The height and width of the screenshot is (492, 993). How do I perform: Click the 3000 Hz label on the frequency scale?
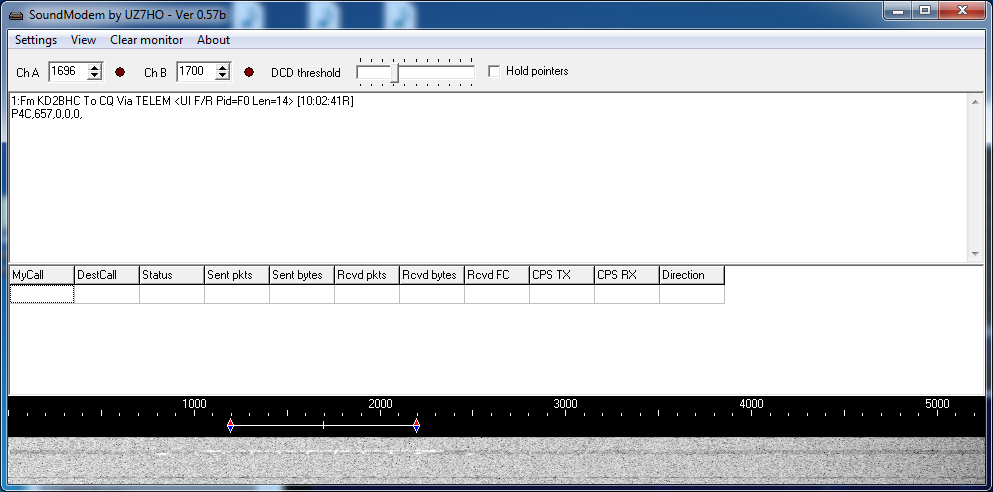click(x=565, y=404)
